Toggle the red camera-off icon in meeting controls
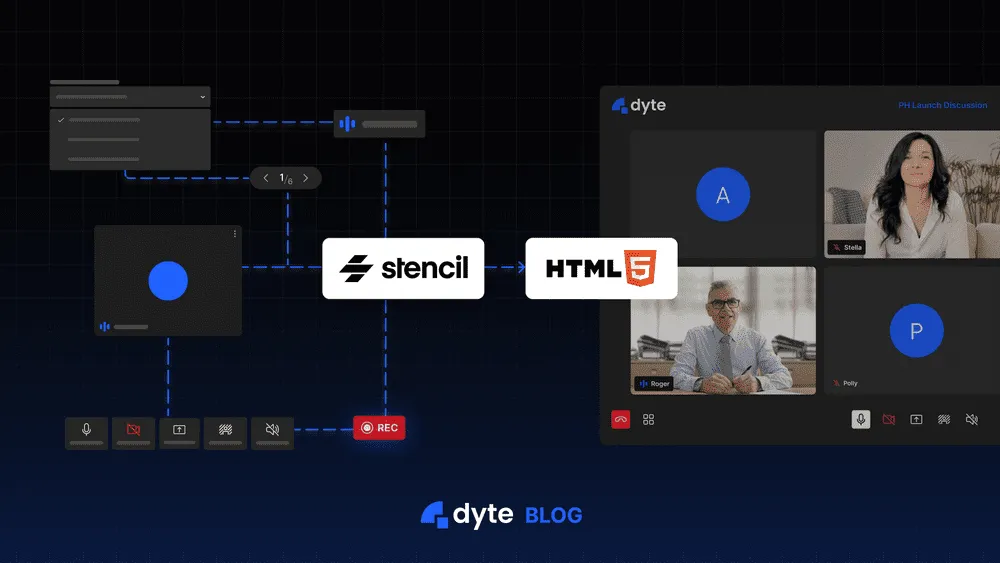Viewport: 1000px width, 563px height. [x=888, y=420]
